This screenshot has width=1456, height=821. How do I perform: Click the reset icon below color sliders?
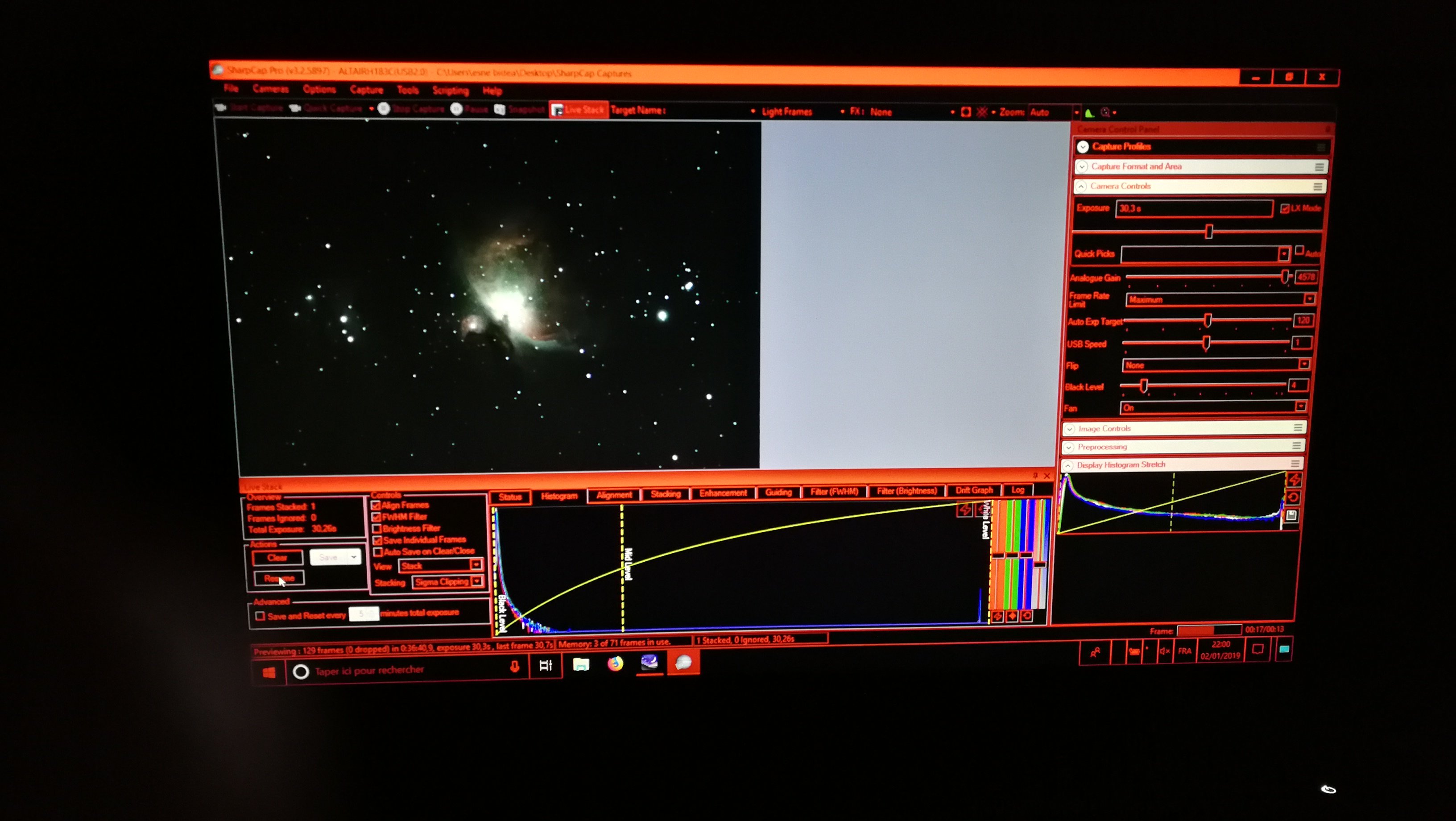pyautogui.click(x=1026, y=616)
